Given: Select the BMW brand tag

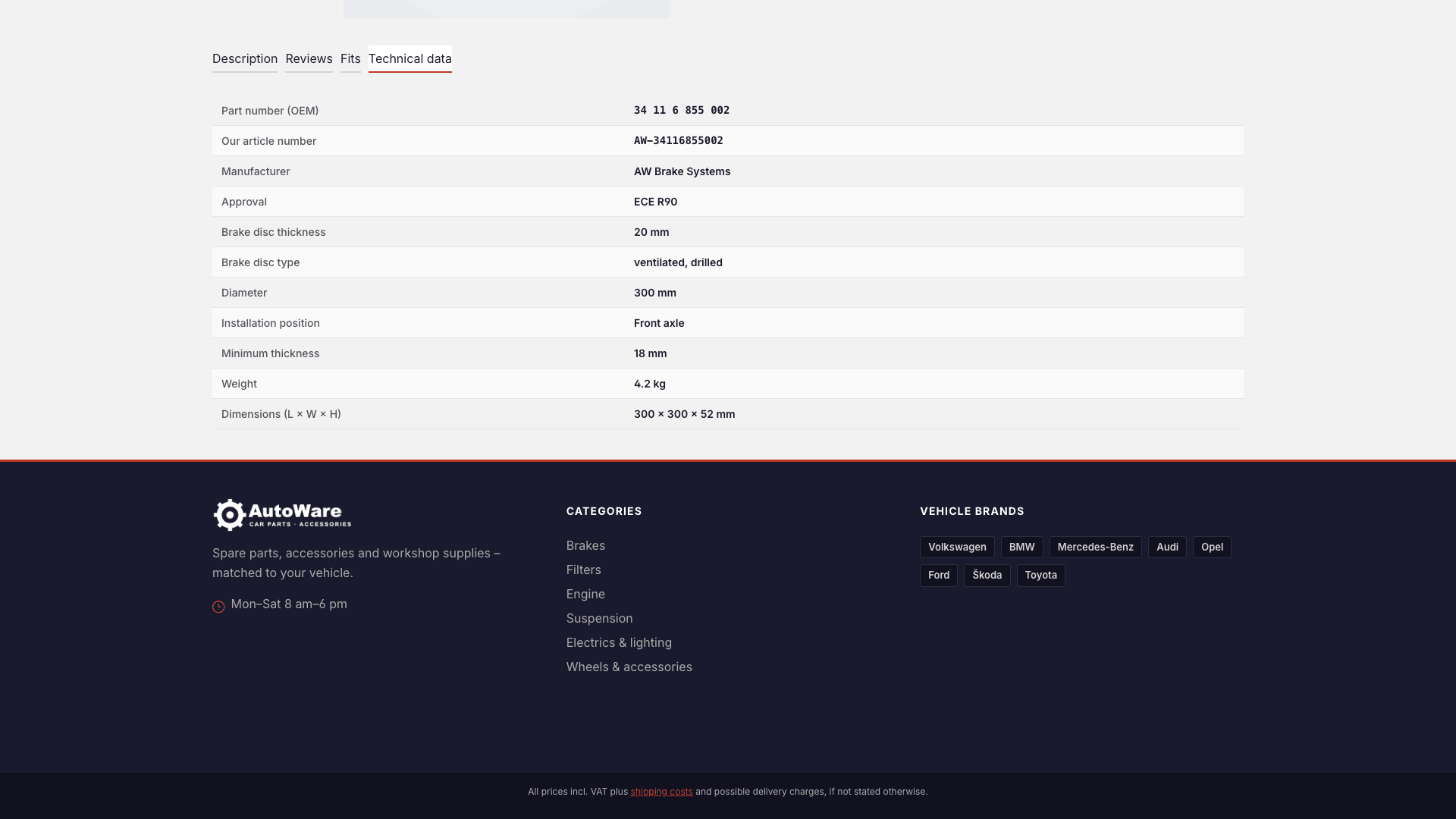Looking at the screenshot, I should coord(1021,548).
